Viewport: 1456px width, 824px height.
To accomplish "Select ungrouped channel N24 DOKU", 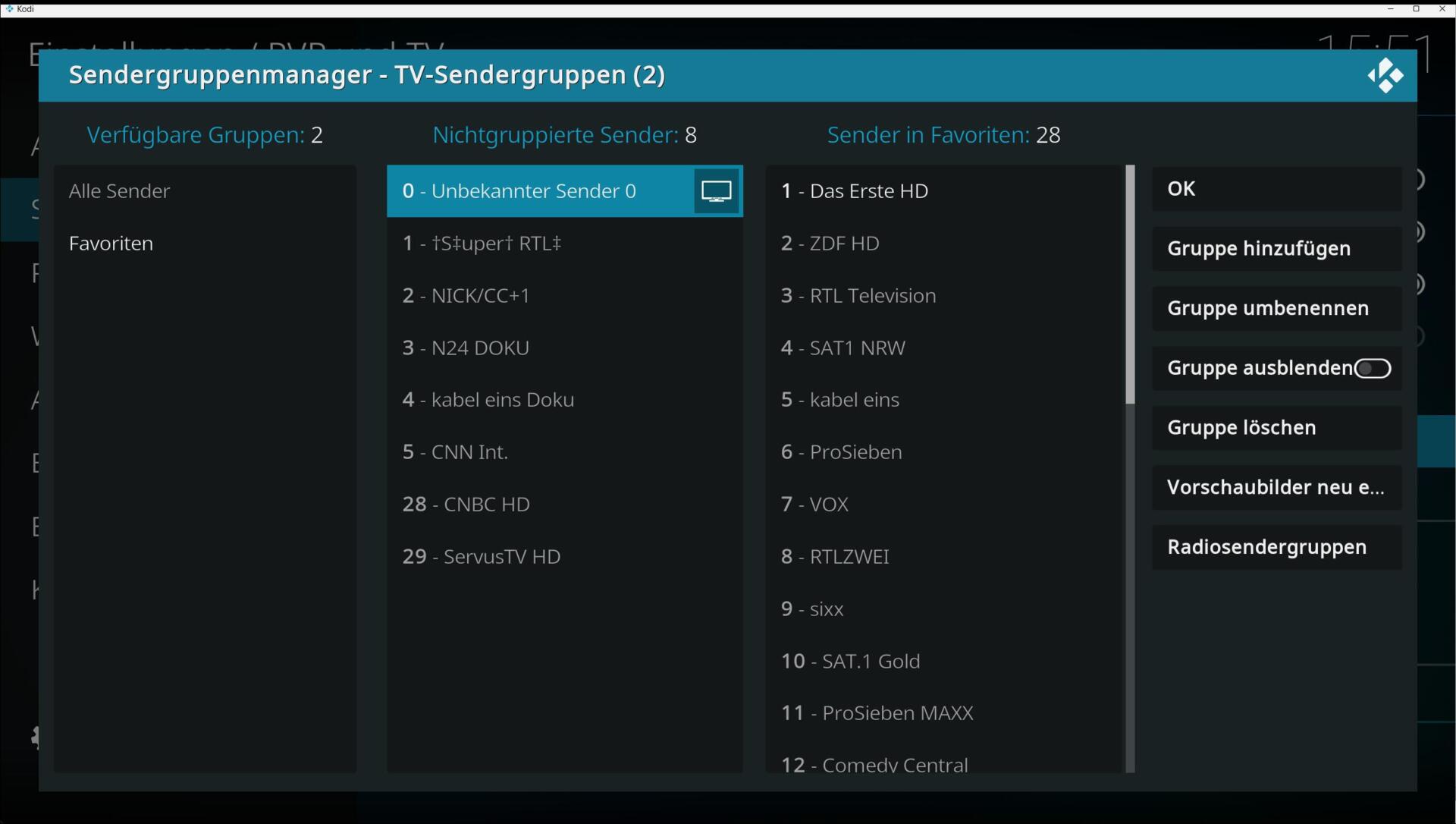I will pyautogui.click(x=565, y=348).
